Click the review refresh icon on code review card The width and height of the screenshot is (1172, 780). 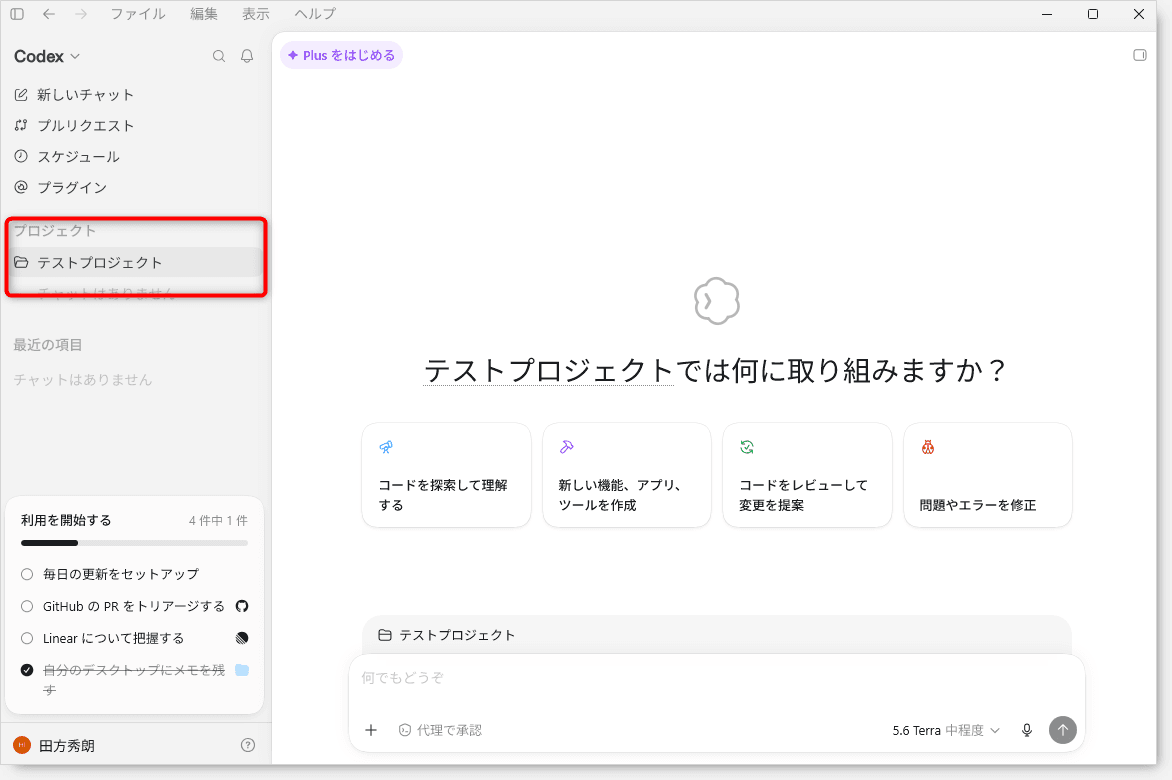point(747,447)
